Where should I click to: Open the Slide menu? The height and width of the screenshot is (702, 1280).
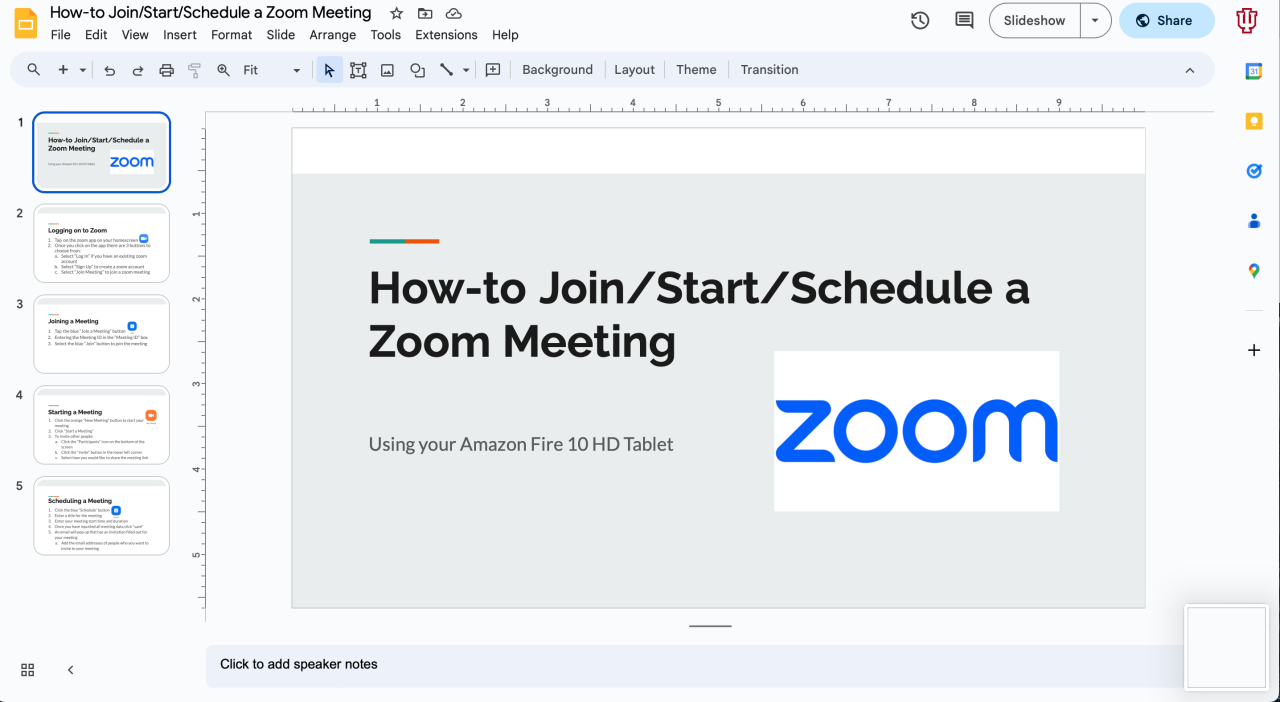tap(281, 35)
